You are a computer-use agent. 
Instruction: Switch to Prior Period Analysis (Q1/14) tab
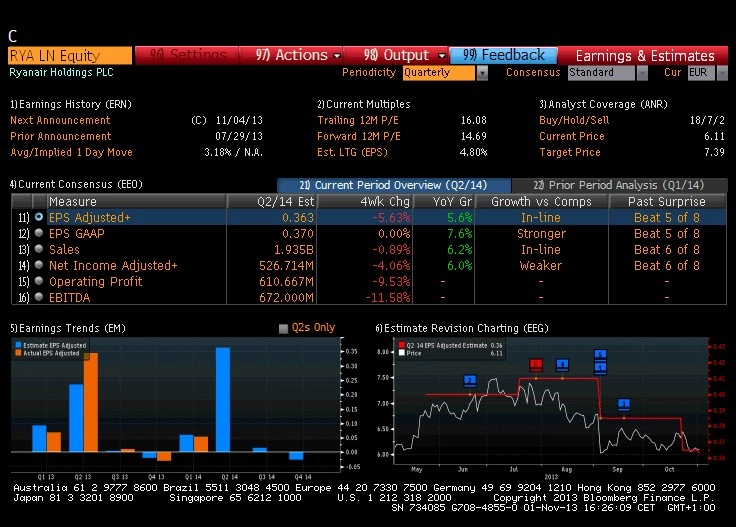coord(619,185)
